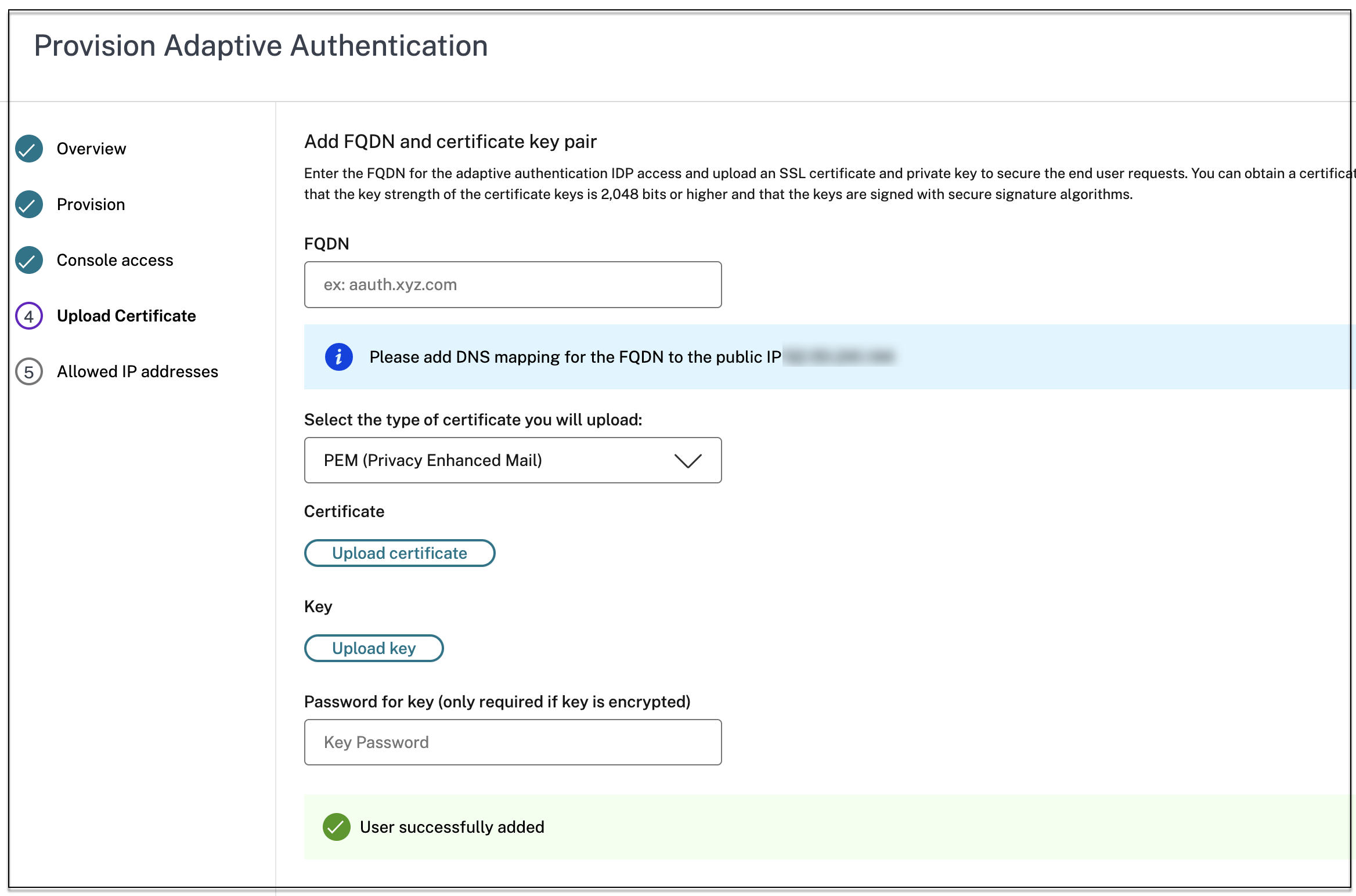Jump to Allowed IP addresses step

point(138,371)
